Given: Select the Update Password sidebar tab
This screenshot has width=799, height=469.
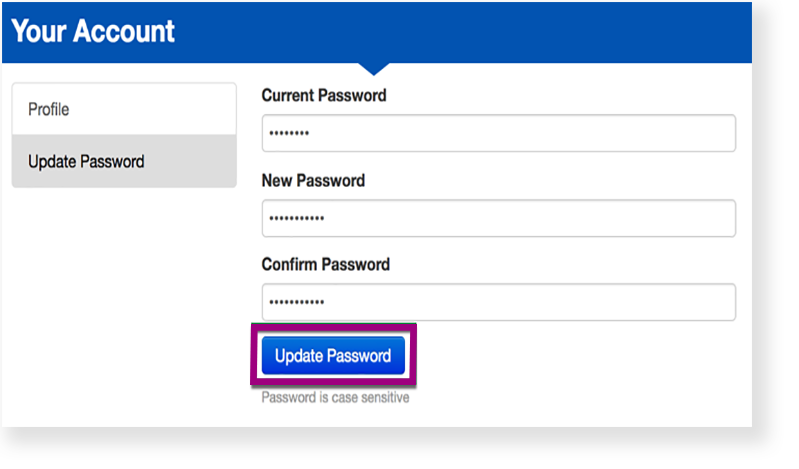Looking at the screenshot, I should pos(123,161).
